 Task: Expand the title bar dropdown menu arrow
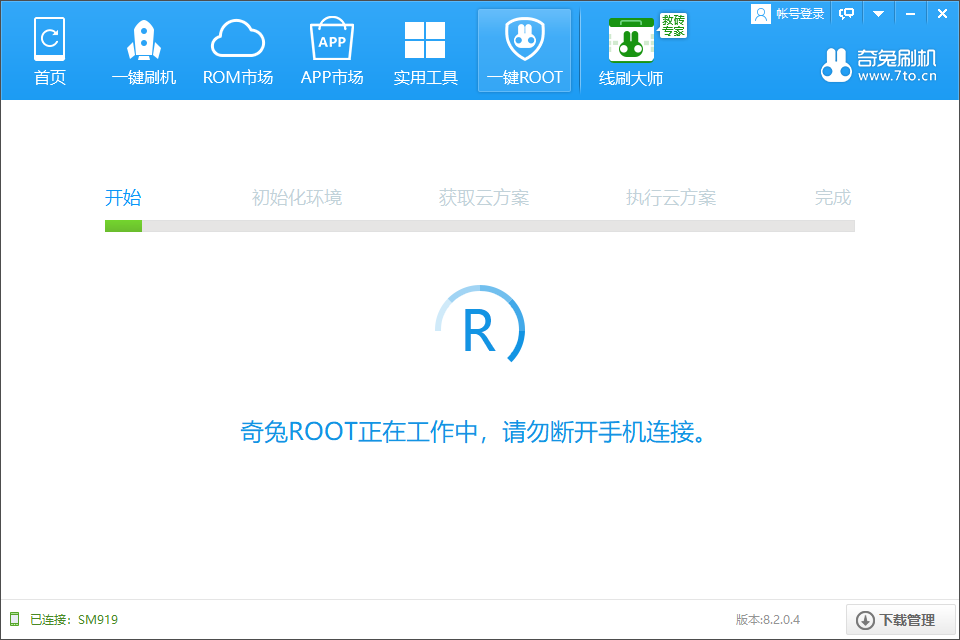click(879, 13)
